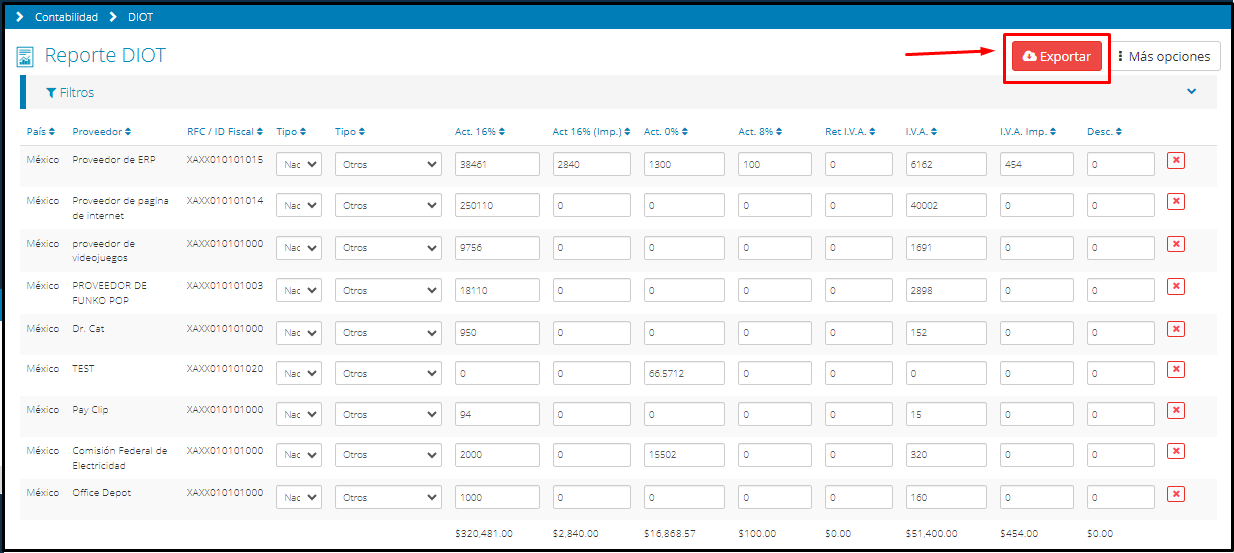Screen dimensions: 1234x553
Task: Sort by the RFC / ID Fiscal column
Action: (x=224, y=132)
